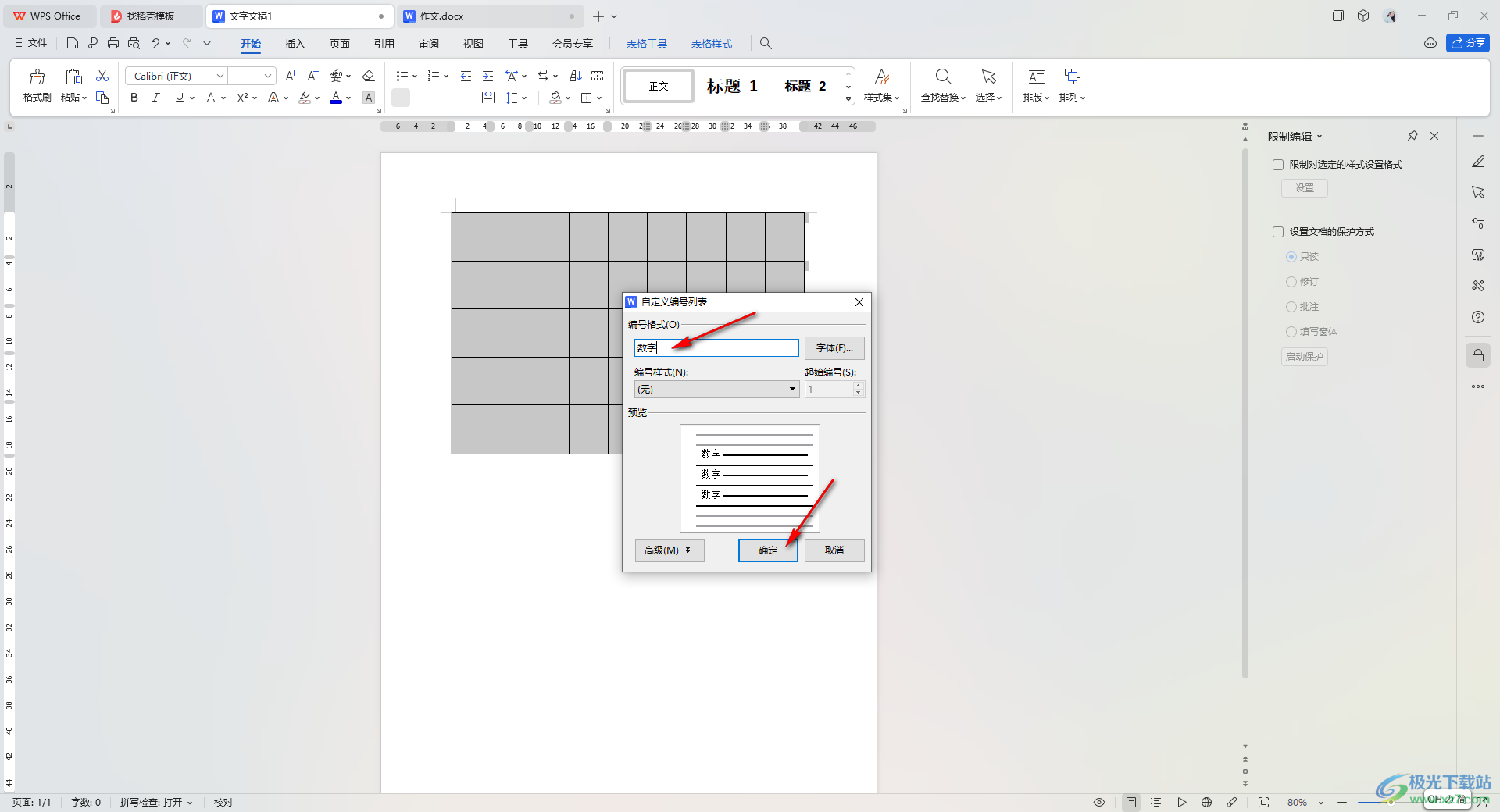Click the decrease font size icon
Viewport: 1500px width, 812px height.
[312, 76]
